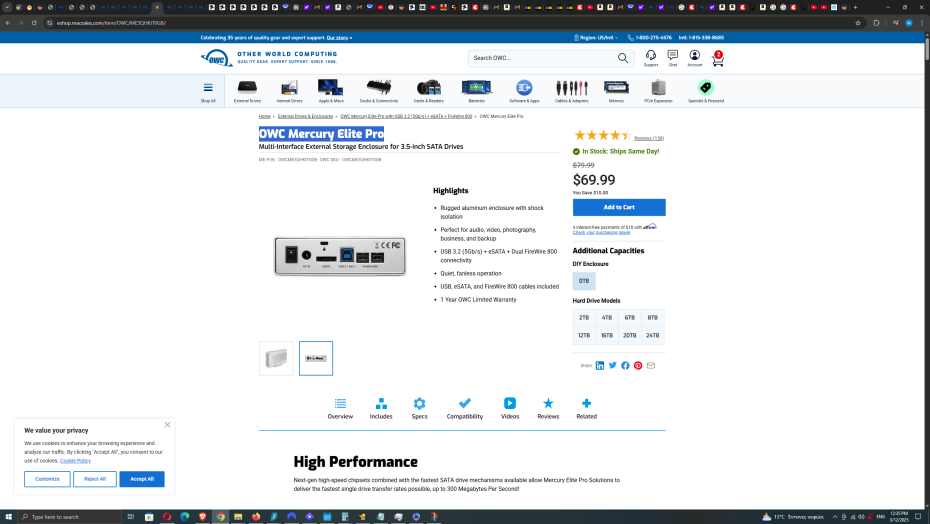Viewport: 930px width, 524px height.
Task: Jump to the Overview section tab
Action: point(340,408)
